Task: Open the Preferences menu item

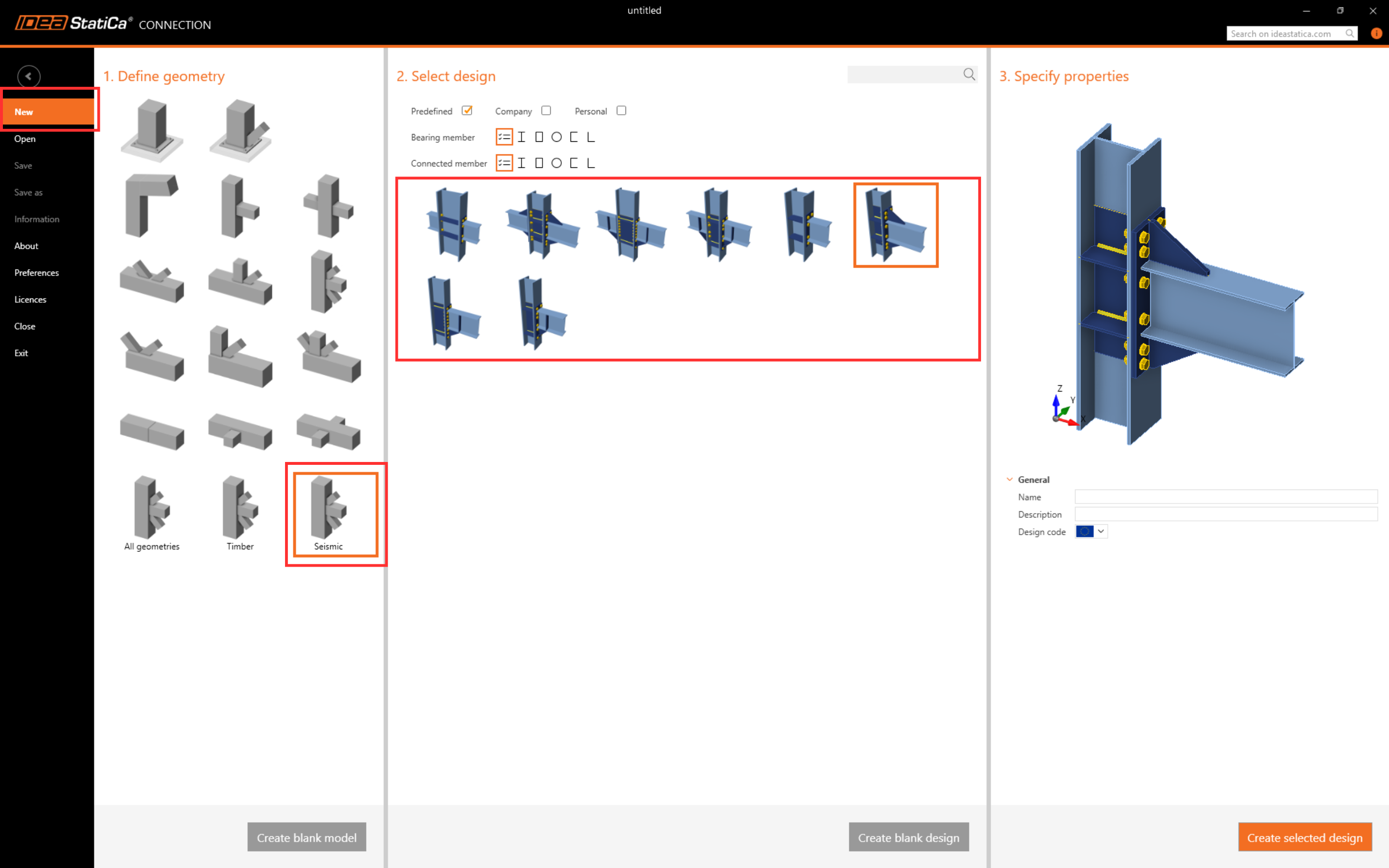Action: tap(36, 272)
